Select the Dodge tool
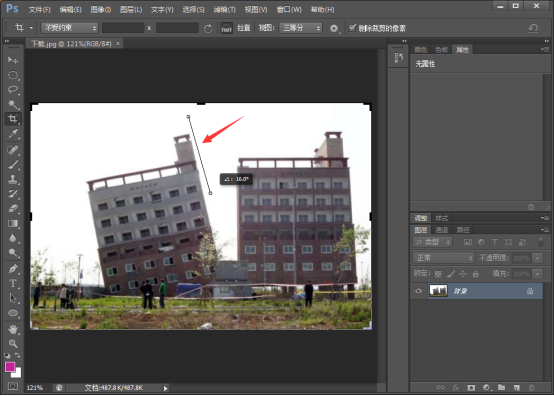Image resolution: width=554 pixels, height=396 pixels. pos(13,253)
